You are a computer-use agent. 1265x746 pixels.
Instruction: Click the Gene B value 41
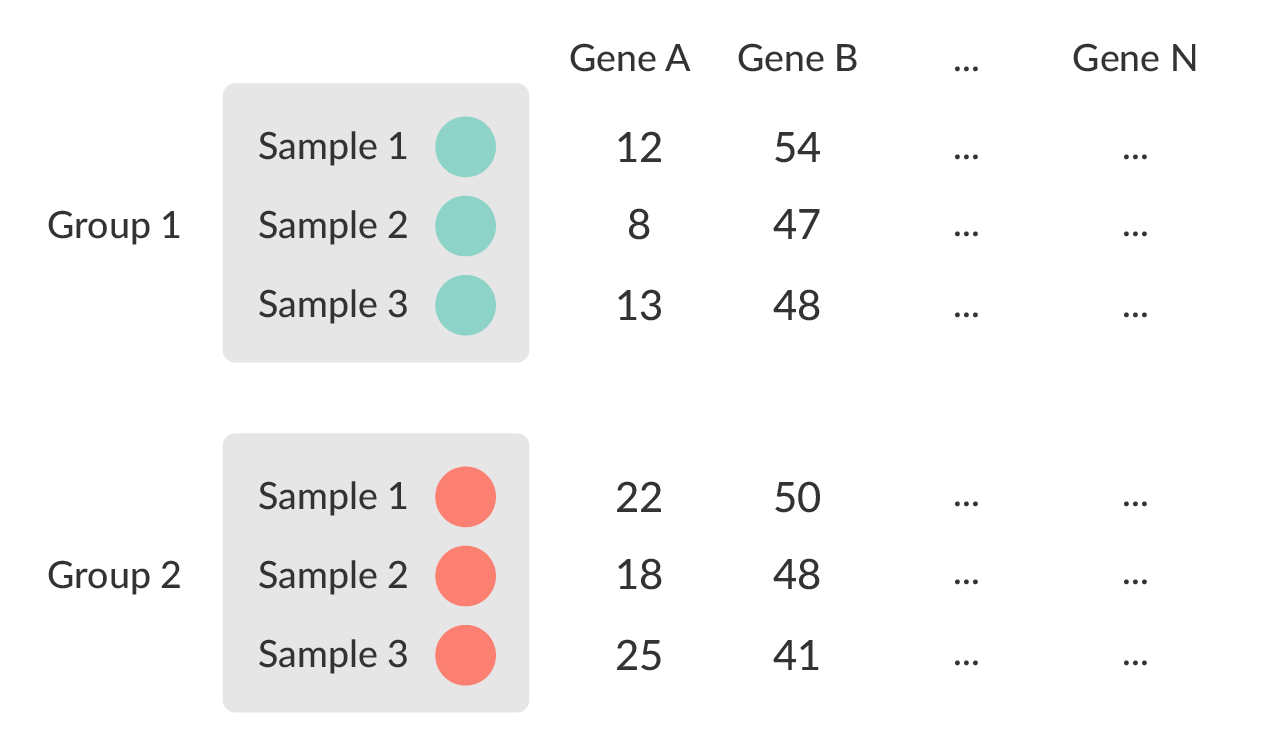tap(797, 655)
